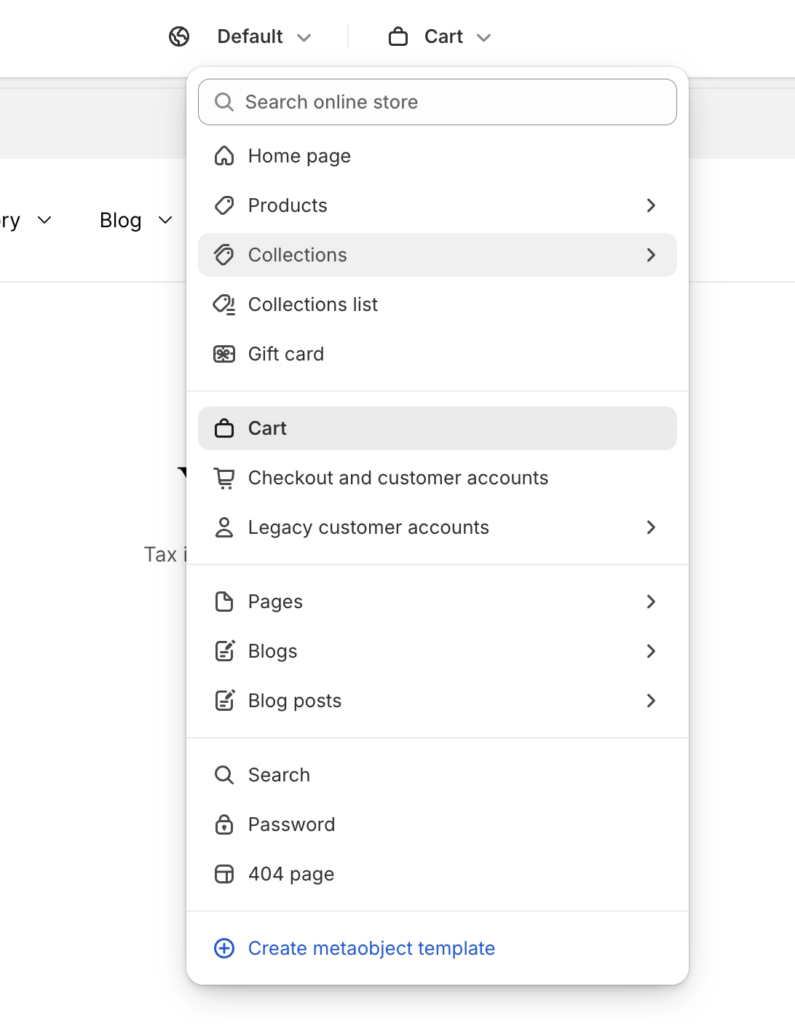The height and width of the screenshot is (1024, 795).
Task: Click the padlock icon next to Password
Action: [224, 825]
